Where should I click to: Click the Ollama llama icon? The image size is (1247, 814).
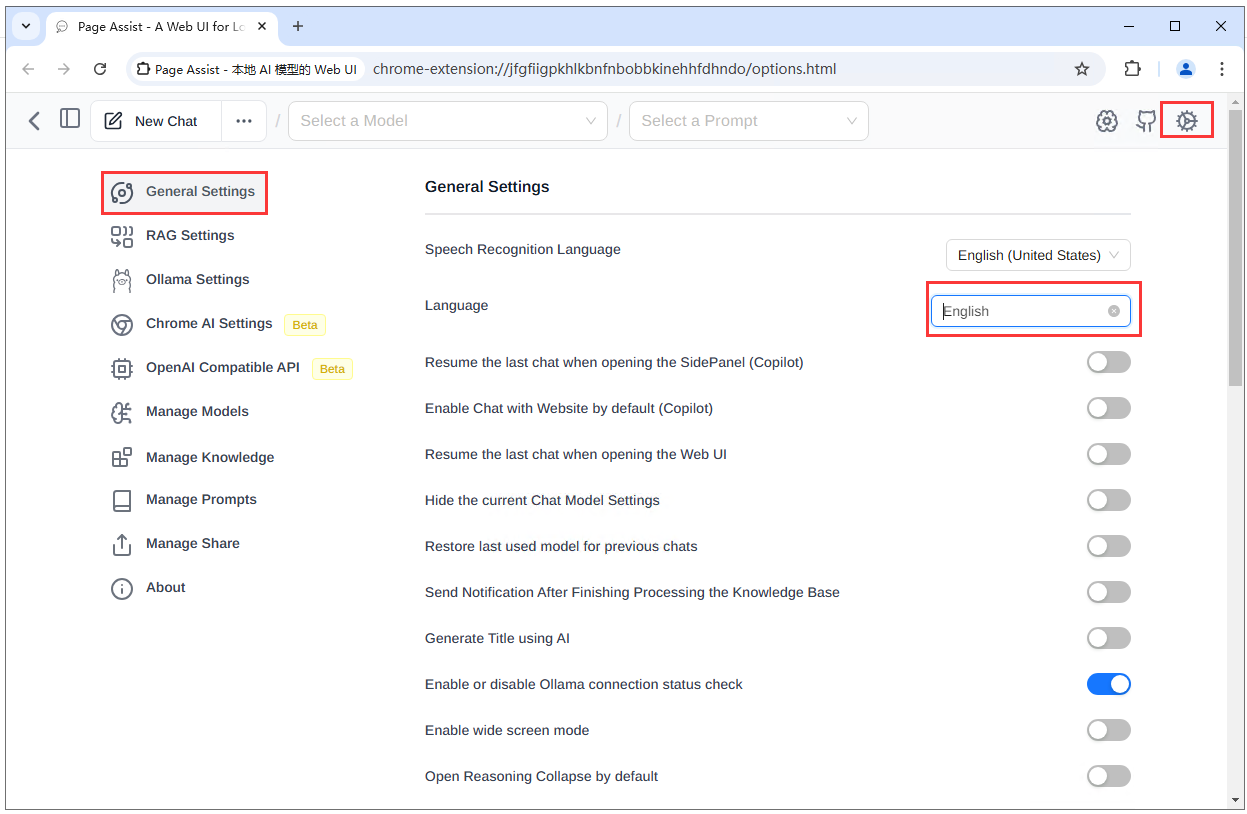click(x=122, y=281)
